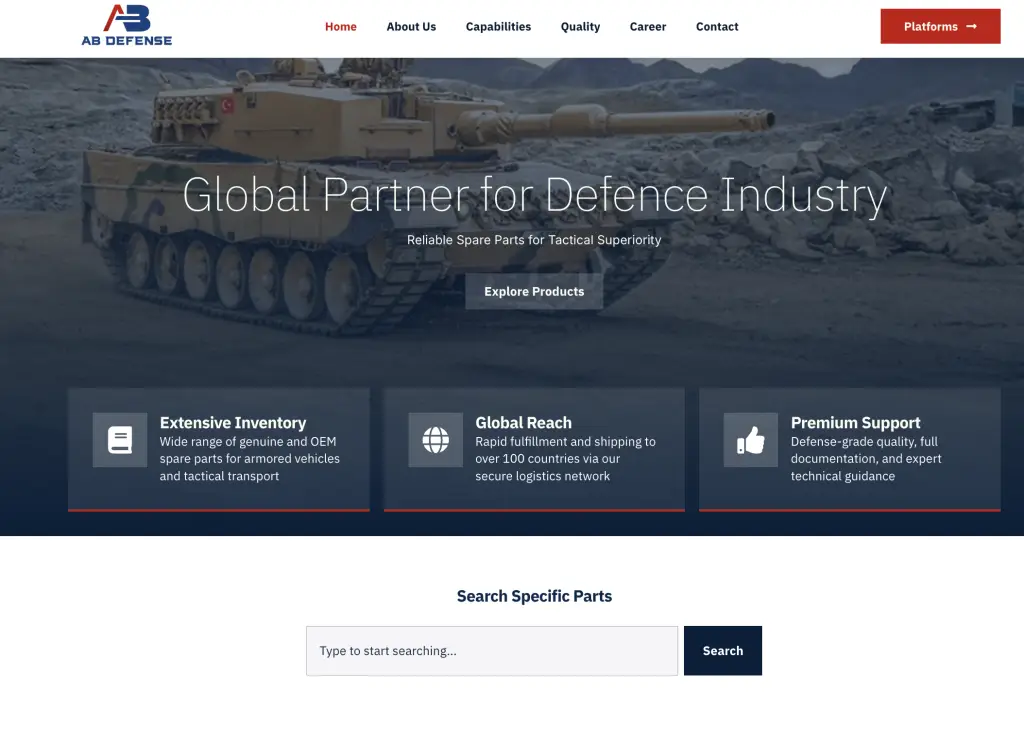Click the dark blue Search button
1024x742 pixels.
[x=723, y=651]
